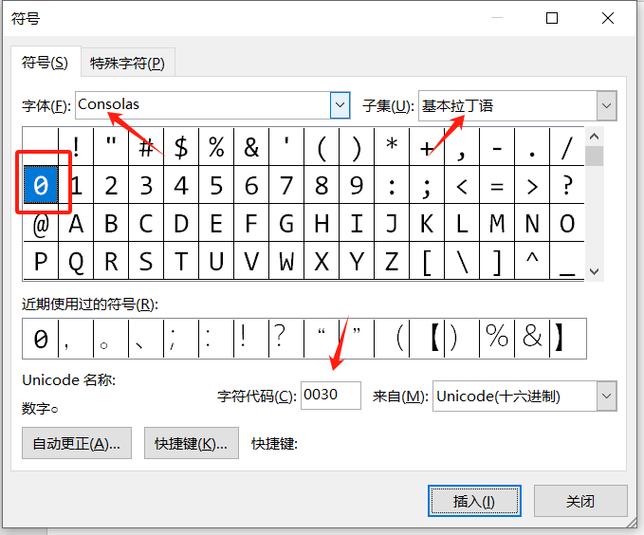Open the 字体 Consolas font dropdown
This screenshot has width=644, height=535.
340,105
